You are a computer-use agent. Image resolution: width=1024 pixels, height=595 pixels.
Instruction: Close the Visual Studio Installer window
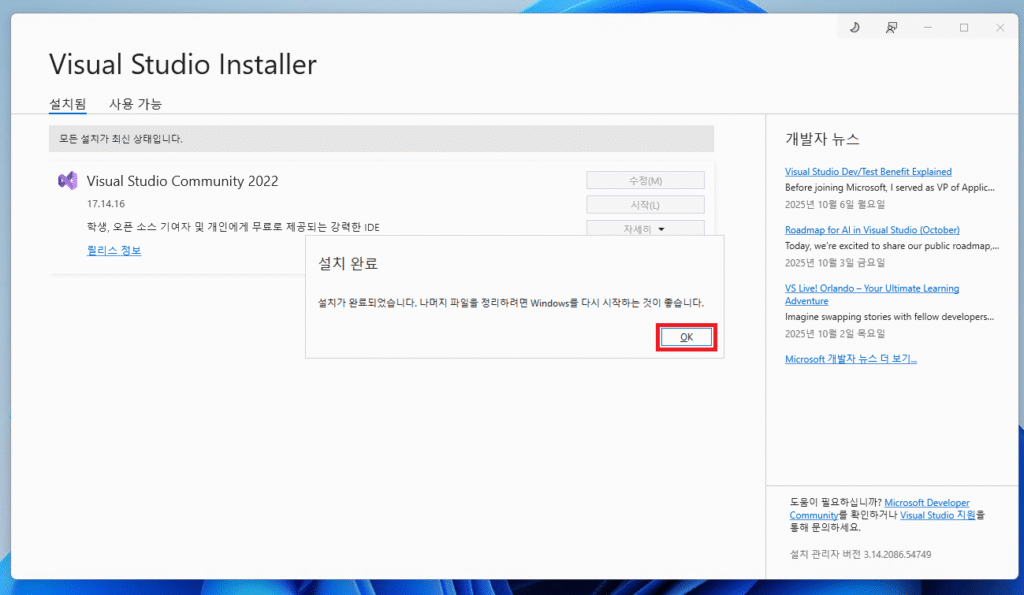coord(1000,28)
